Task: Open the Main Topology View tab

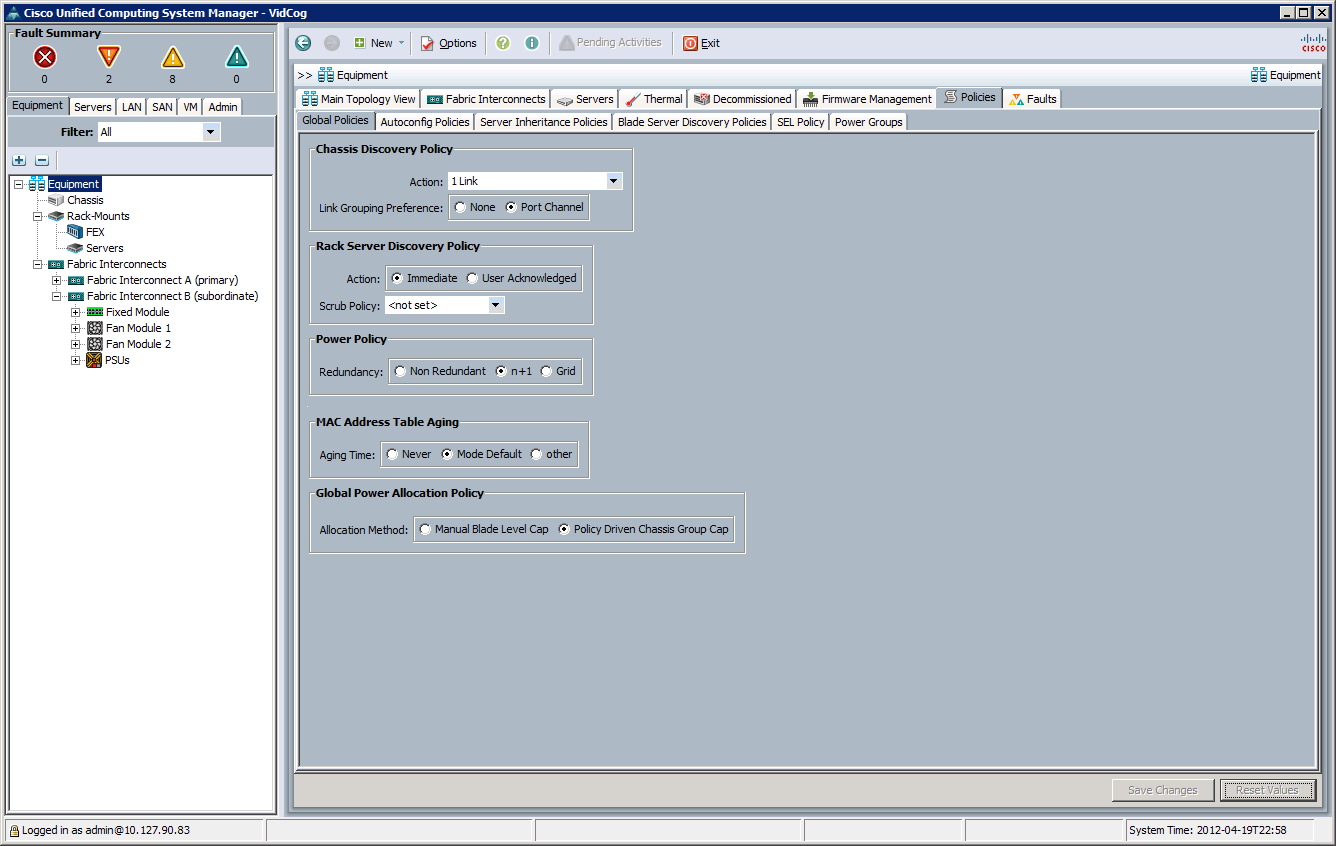Action: pos(359,99)
